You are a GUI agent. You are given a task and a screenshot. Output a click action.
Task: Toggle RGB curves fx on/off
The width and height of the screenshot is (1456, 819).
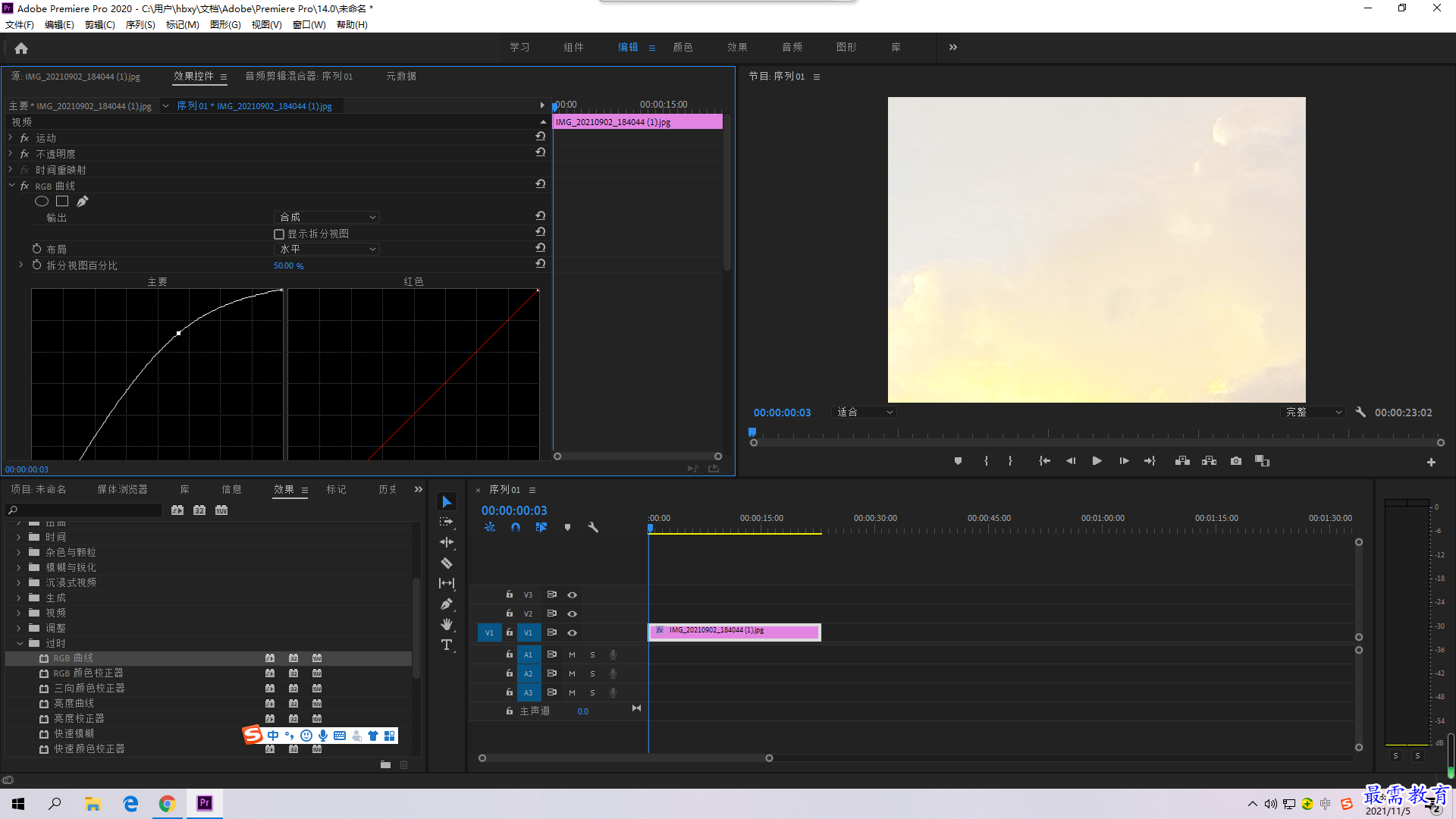click(24, 186)
